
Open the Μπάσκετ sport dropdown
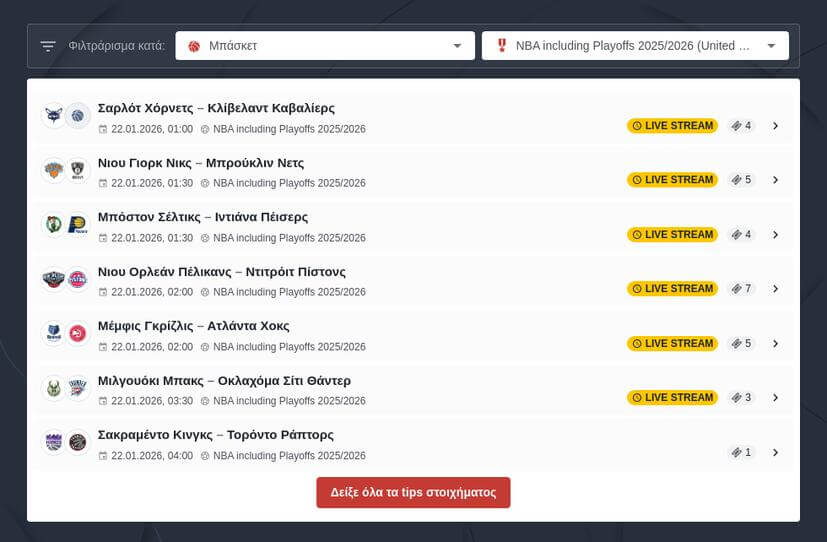click(x=324, y=46)
